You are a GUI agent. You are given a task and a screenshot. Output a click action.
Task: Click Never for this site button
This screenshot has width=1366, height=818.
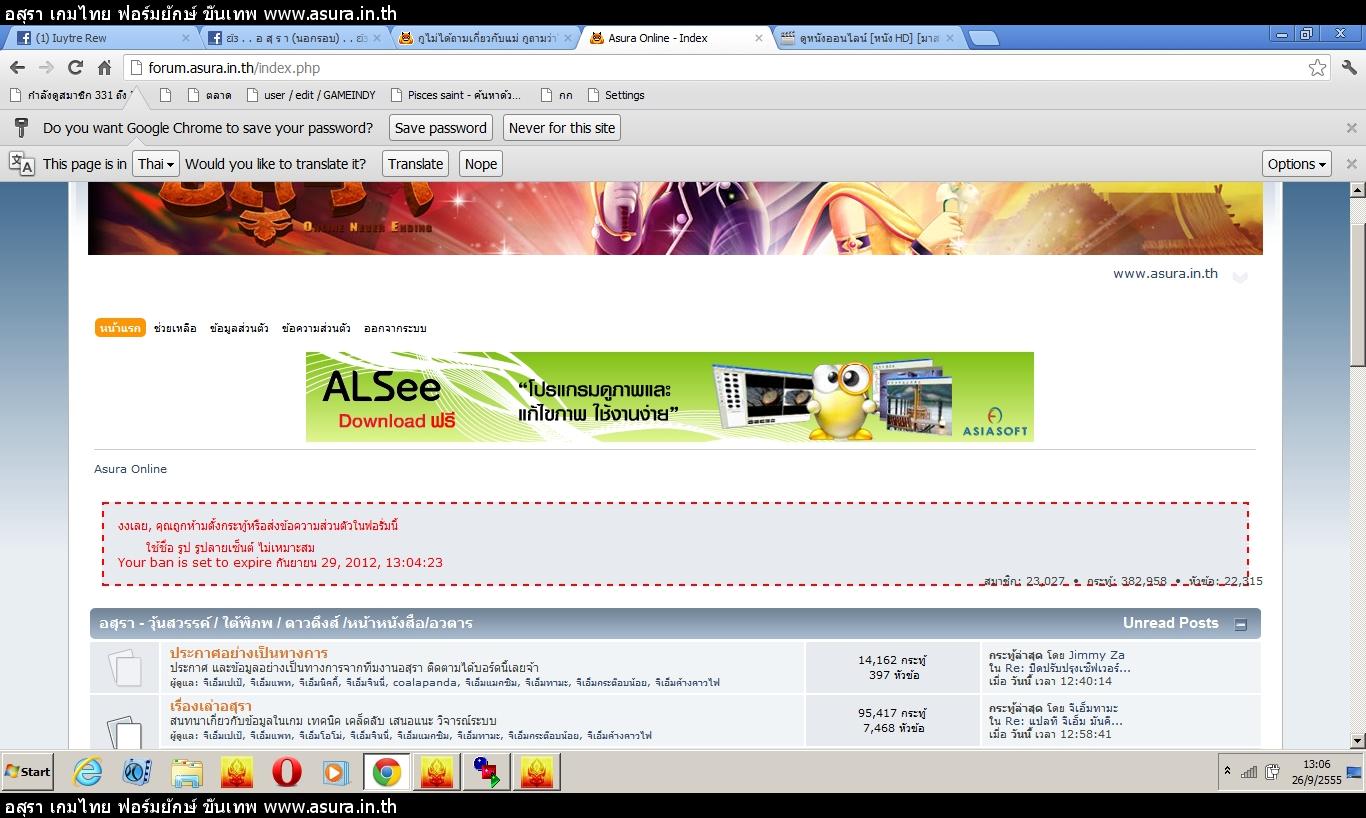click(562, 128)
